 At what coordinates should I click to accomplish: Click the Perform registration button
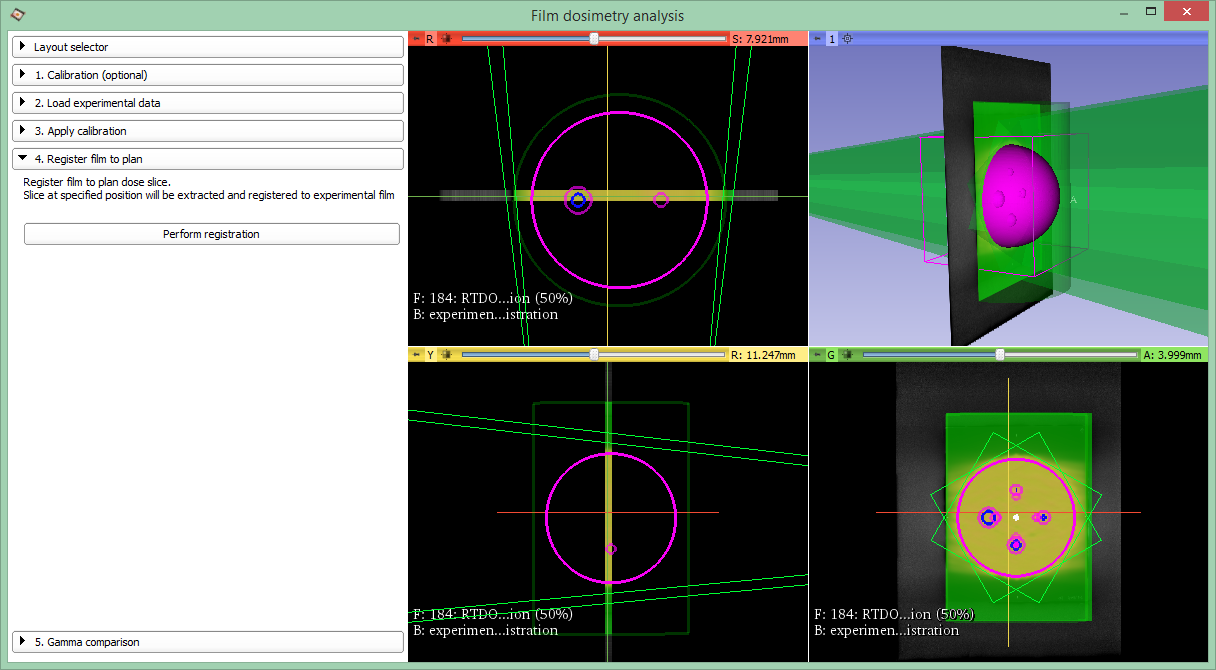click(211, 234)
